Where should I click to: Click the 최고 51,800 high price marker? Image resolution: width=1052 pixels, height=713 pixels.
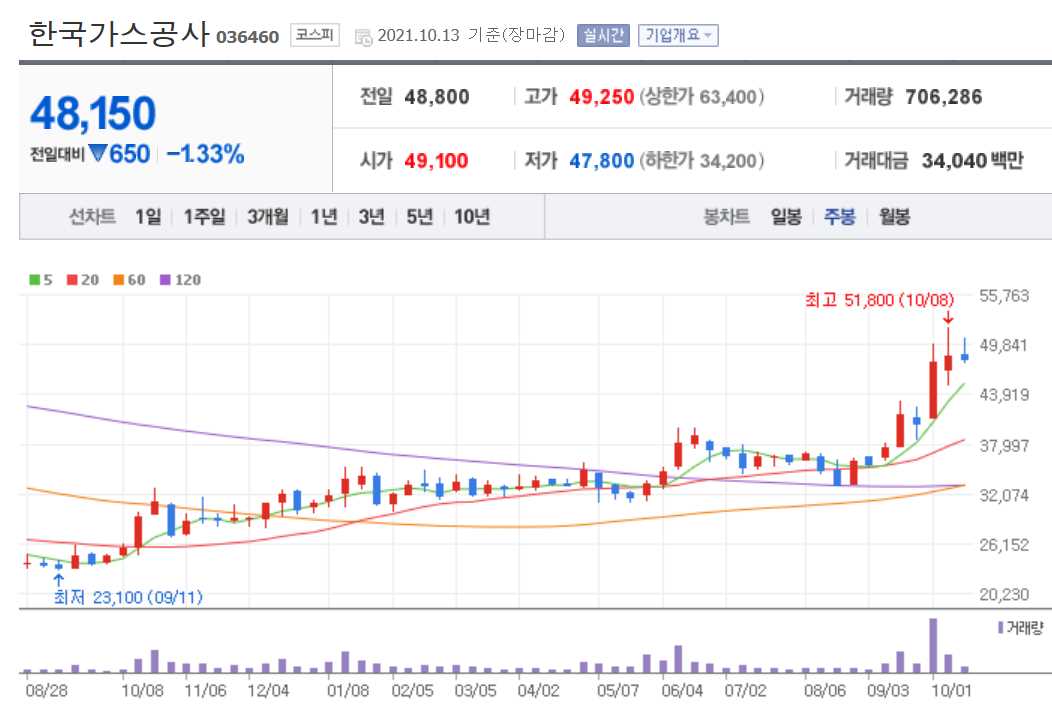pos(877,299)
